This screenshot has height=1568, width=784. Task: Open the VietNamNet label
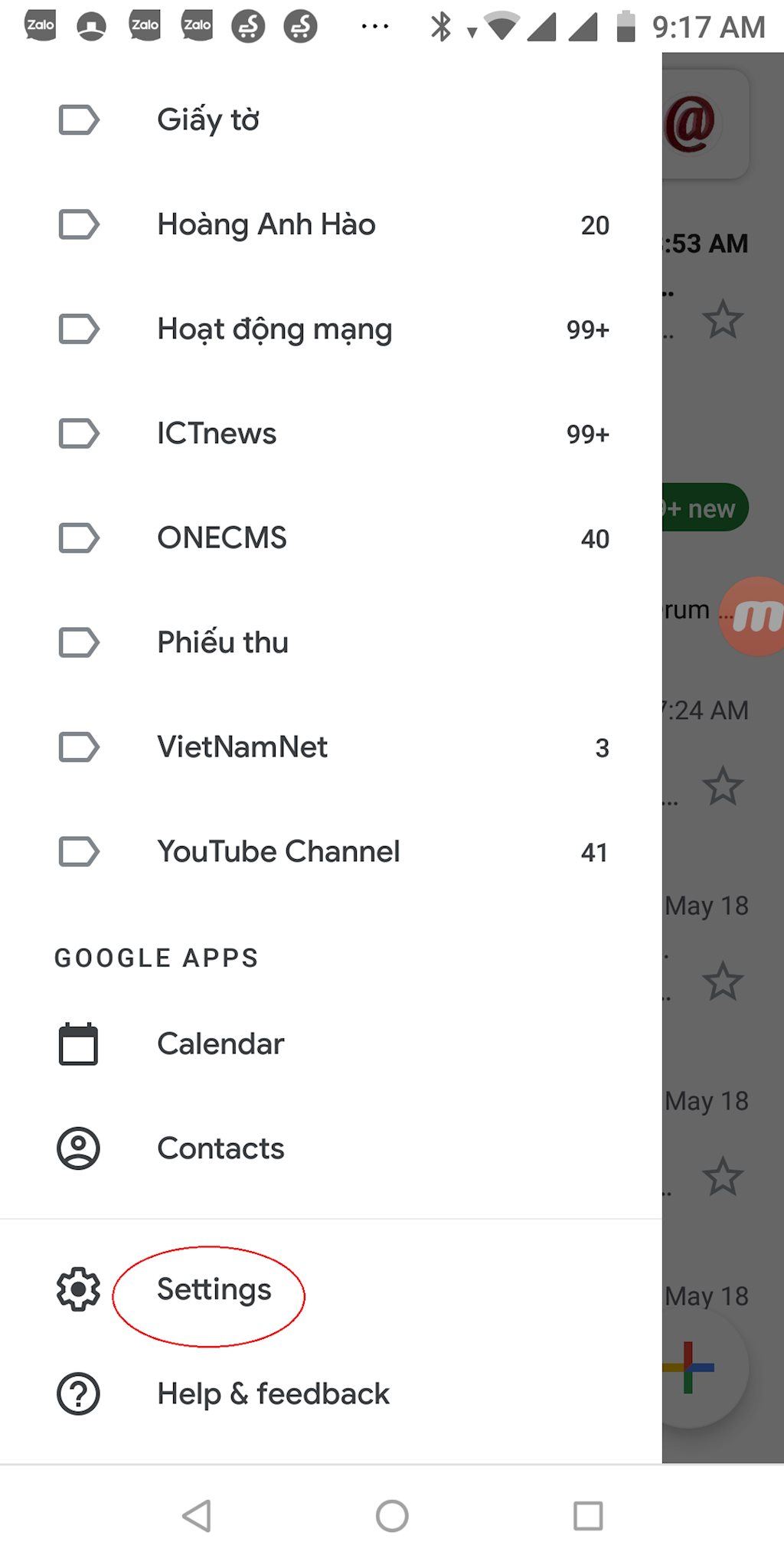coord(242,747)
